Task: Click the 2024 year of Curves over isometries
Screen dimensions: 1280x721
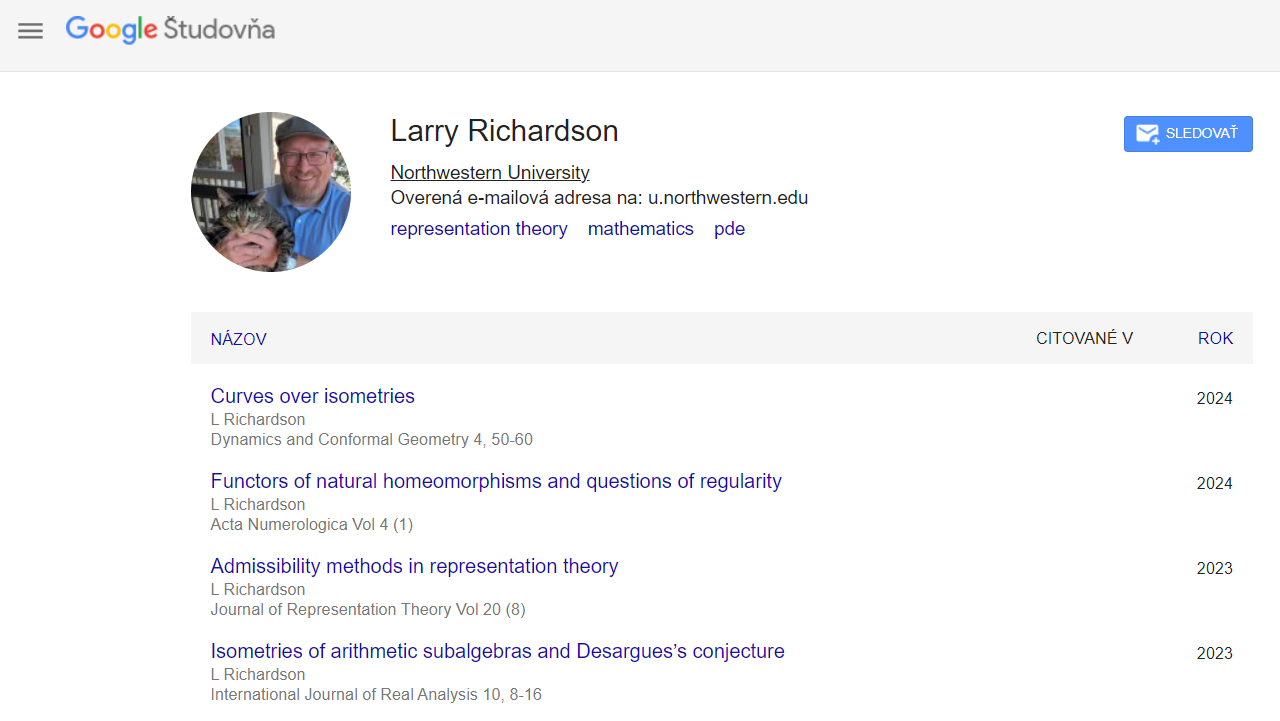Action: 1214,398
